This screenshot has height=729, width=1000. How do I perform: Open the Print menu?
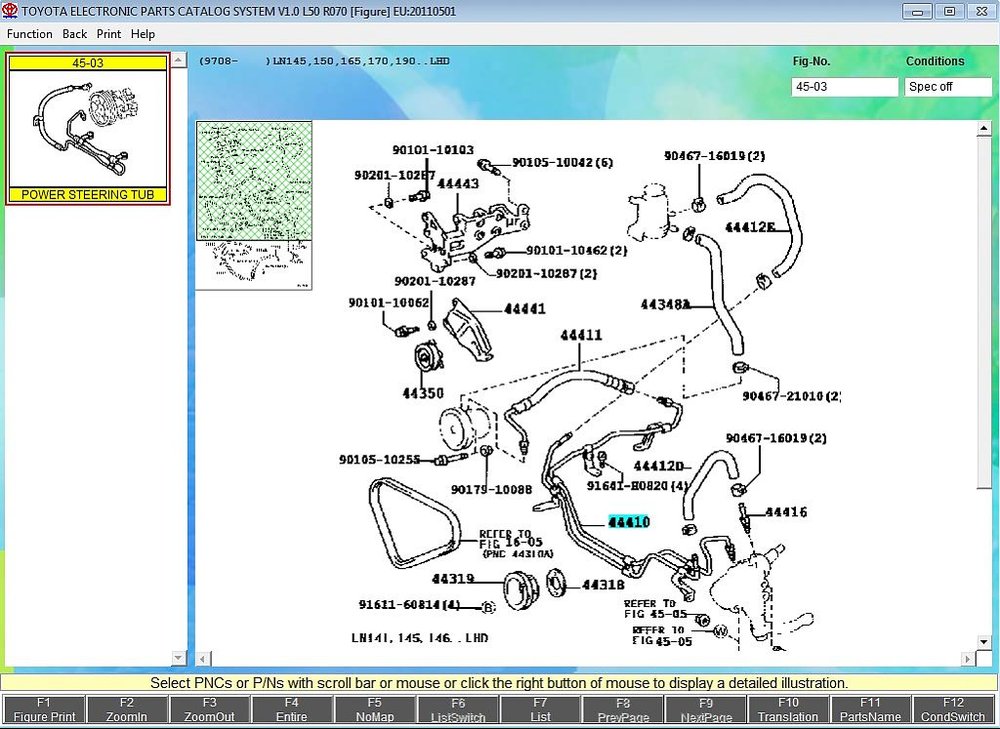pos(108,34)
